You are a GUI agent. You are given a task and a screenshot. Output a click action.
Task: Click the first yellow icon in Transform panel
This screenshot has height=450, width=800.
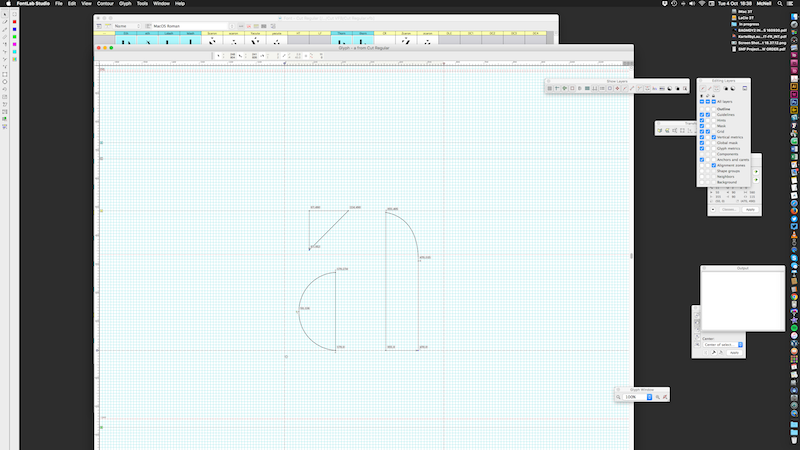(660, 130)
